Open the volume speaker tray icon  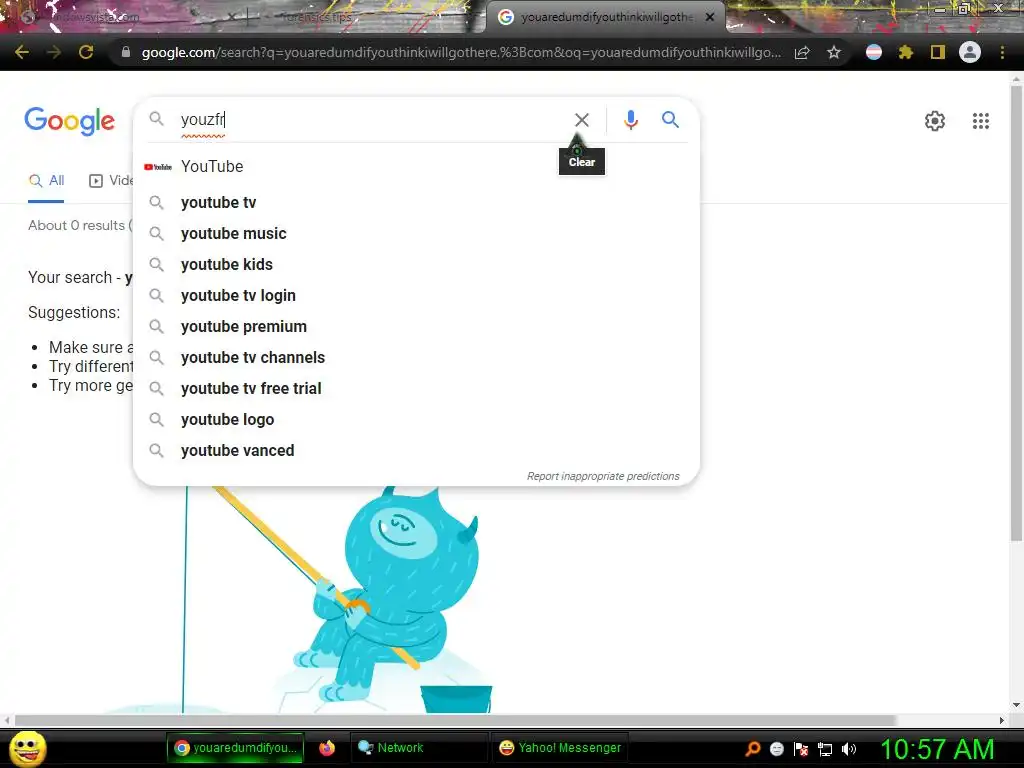click(x=848, y=749)
